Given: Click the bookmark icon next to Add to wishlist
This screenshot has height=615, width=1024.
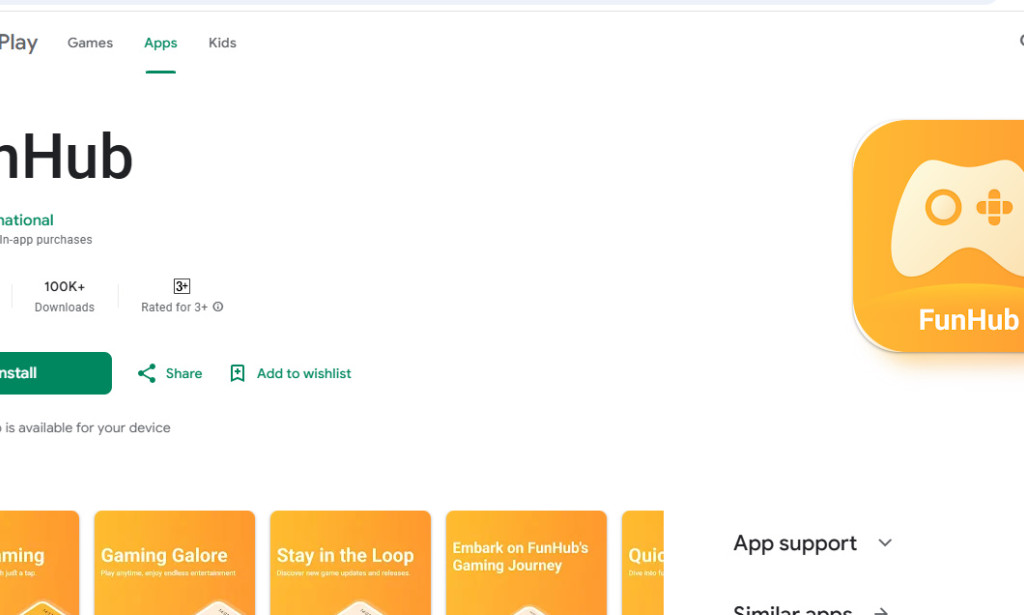Looking at the screenshot, I should pyautogui.click(x=237, y=373).
